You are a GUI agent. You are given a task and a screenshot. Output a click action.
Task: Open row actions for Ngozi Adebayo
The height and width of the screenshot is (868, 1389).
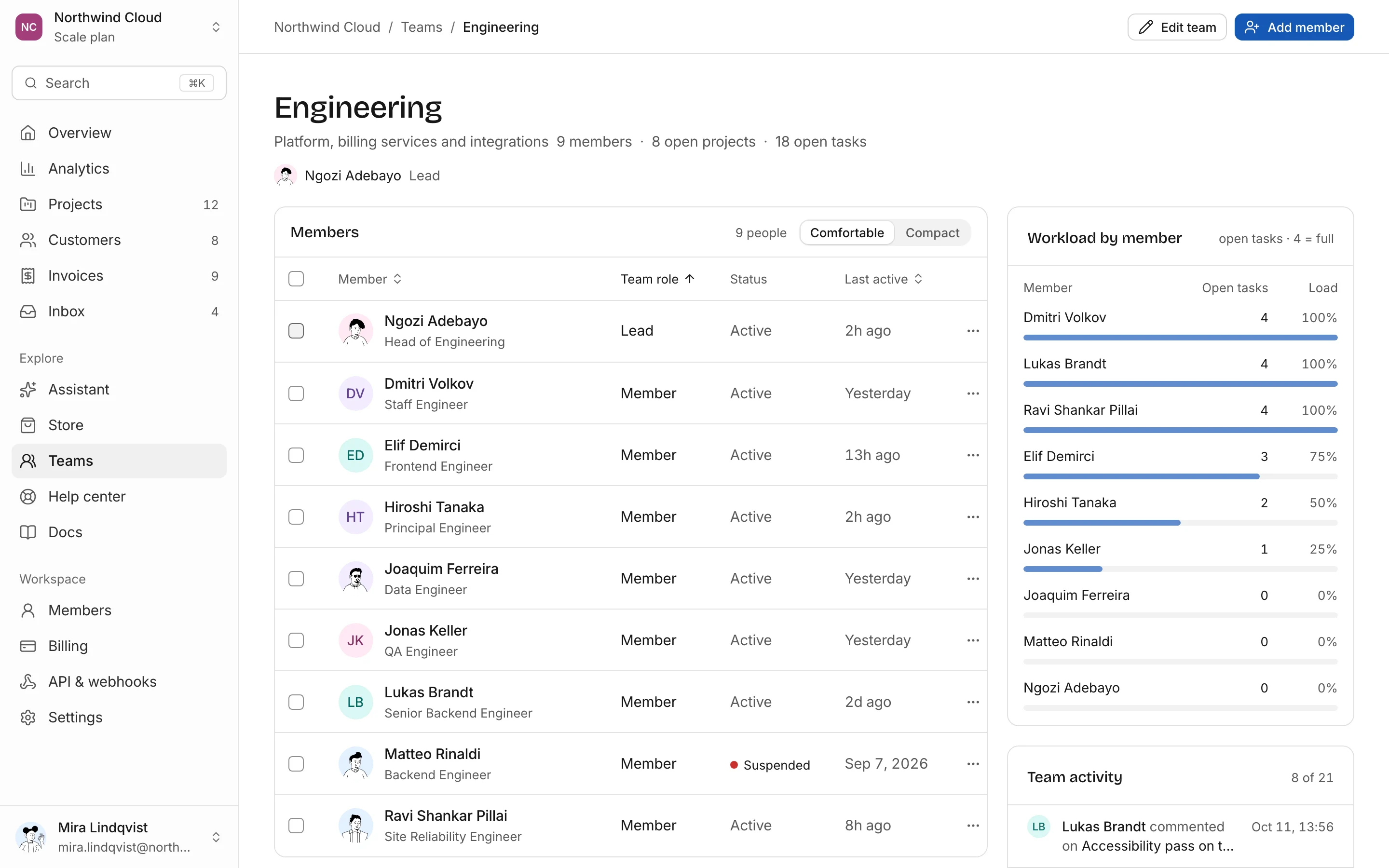pos(973,331)
